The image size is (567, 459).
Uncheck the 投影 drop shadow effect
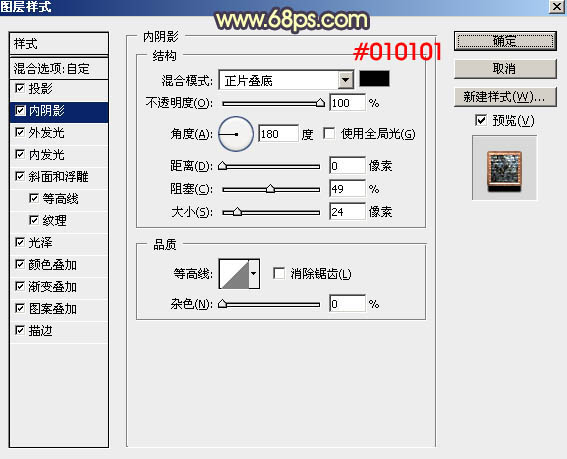[x=20, y=88]
